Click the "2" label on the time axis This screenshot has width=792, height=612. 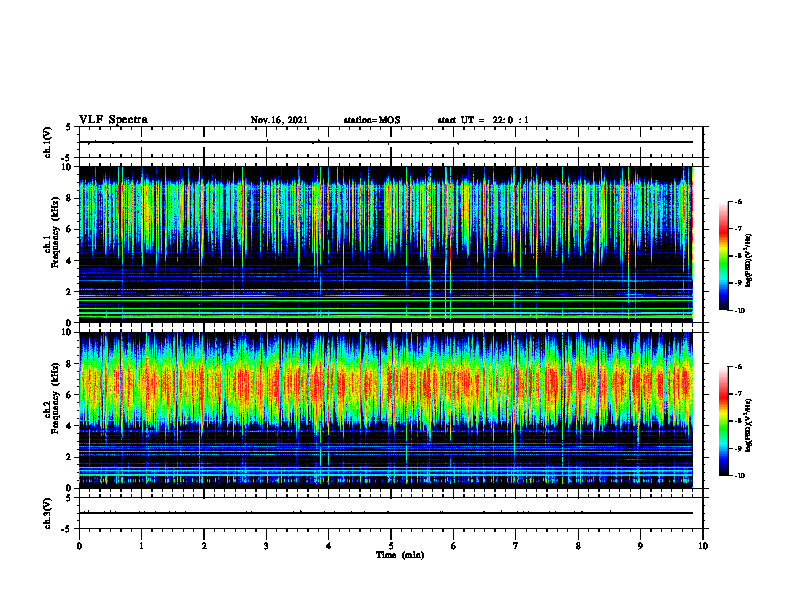click(x=204, y=546)
